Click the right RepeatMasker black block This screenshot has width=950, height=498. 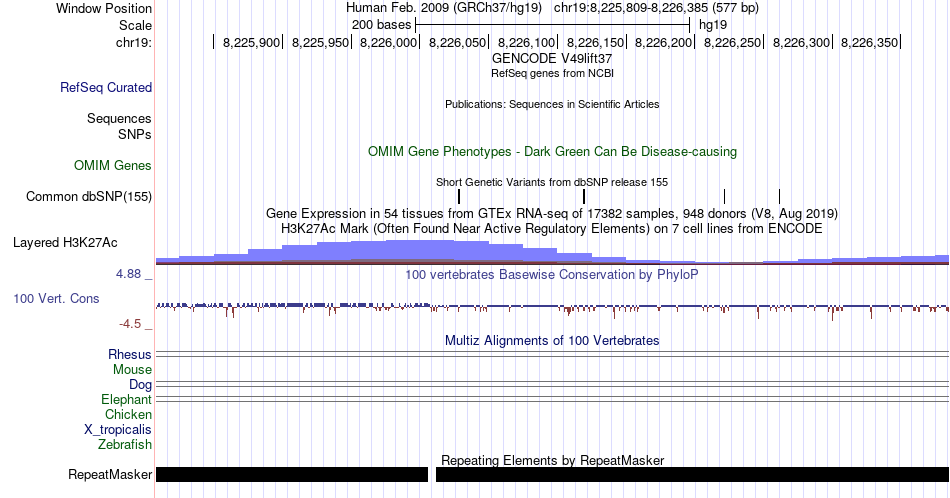point(693,474)
